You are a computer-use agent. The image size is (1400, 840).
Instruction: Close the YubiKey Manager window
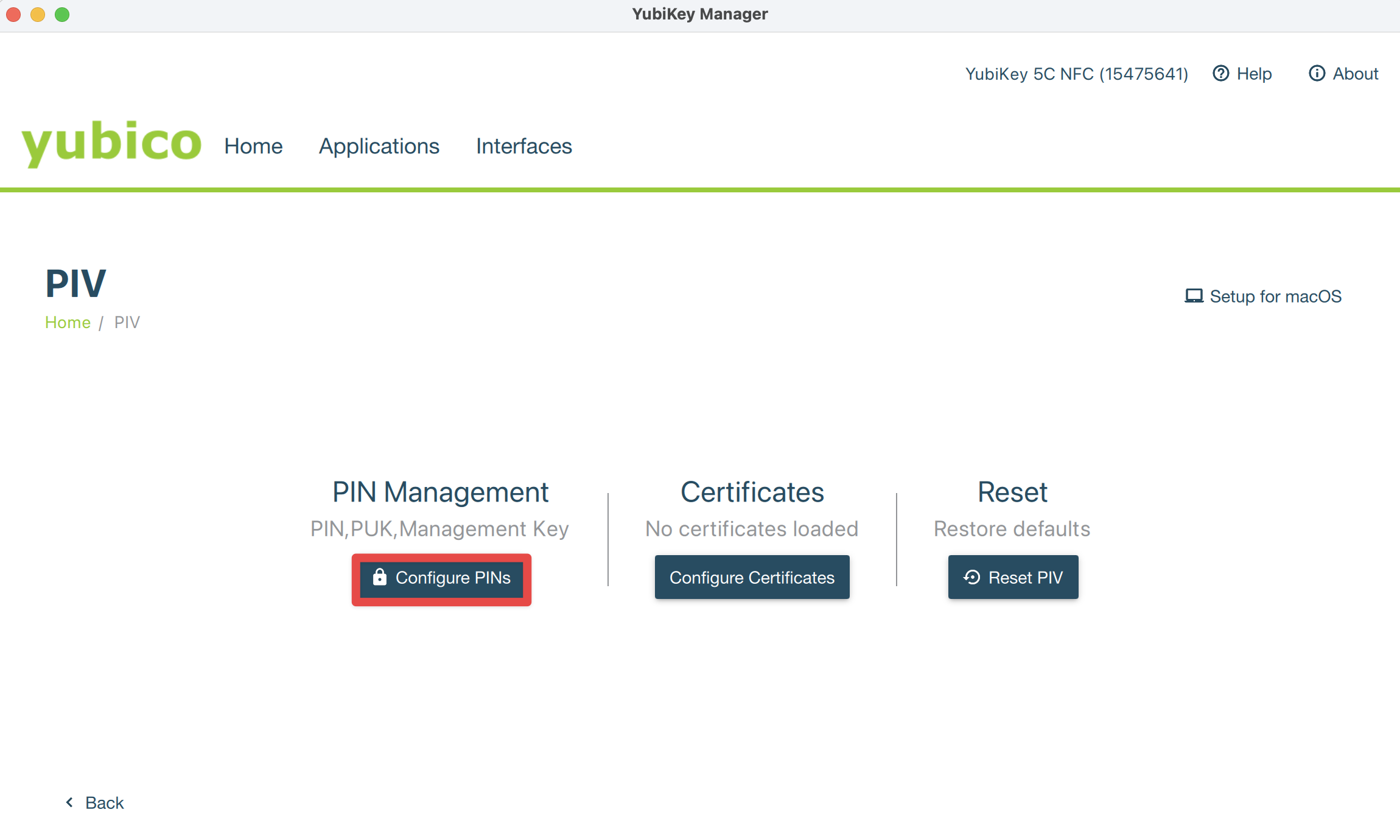[13, 15]
